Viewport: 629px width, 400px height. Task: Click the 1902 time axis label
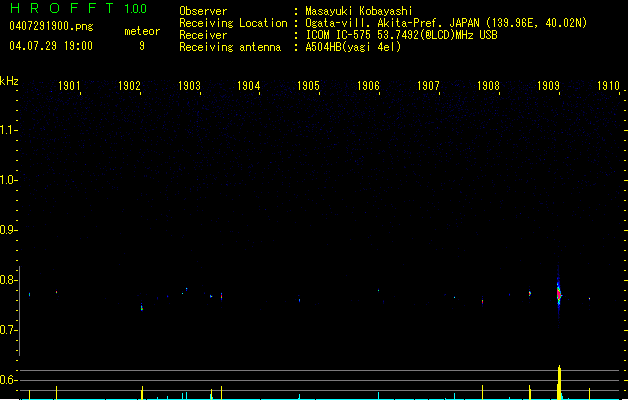click(x=129, y=86)
